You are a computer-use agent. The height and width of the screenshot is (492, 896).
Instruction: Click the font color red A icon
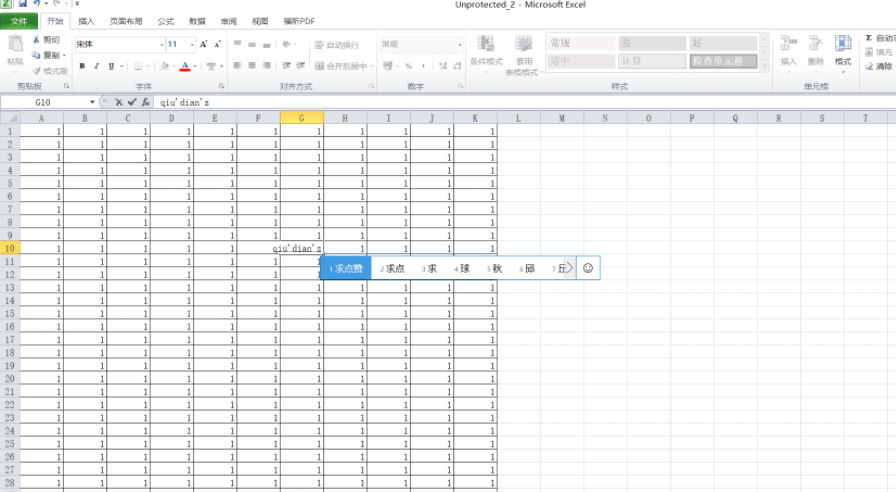(185, 66)
